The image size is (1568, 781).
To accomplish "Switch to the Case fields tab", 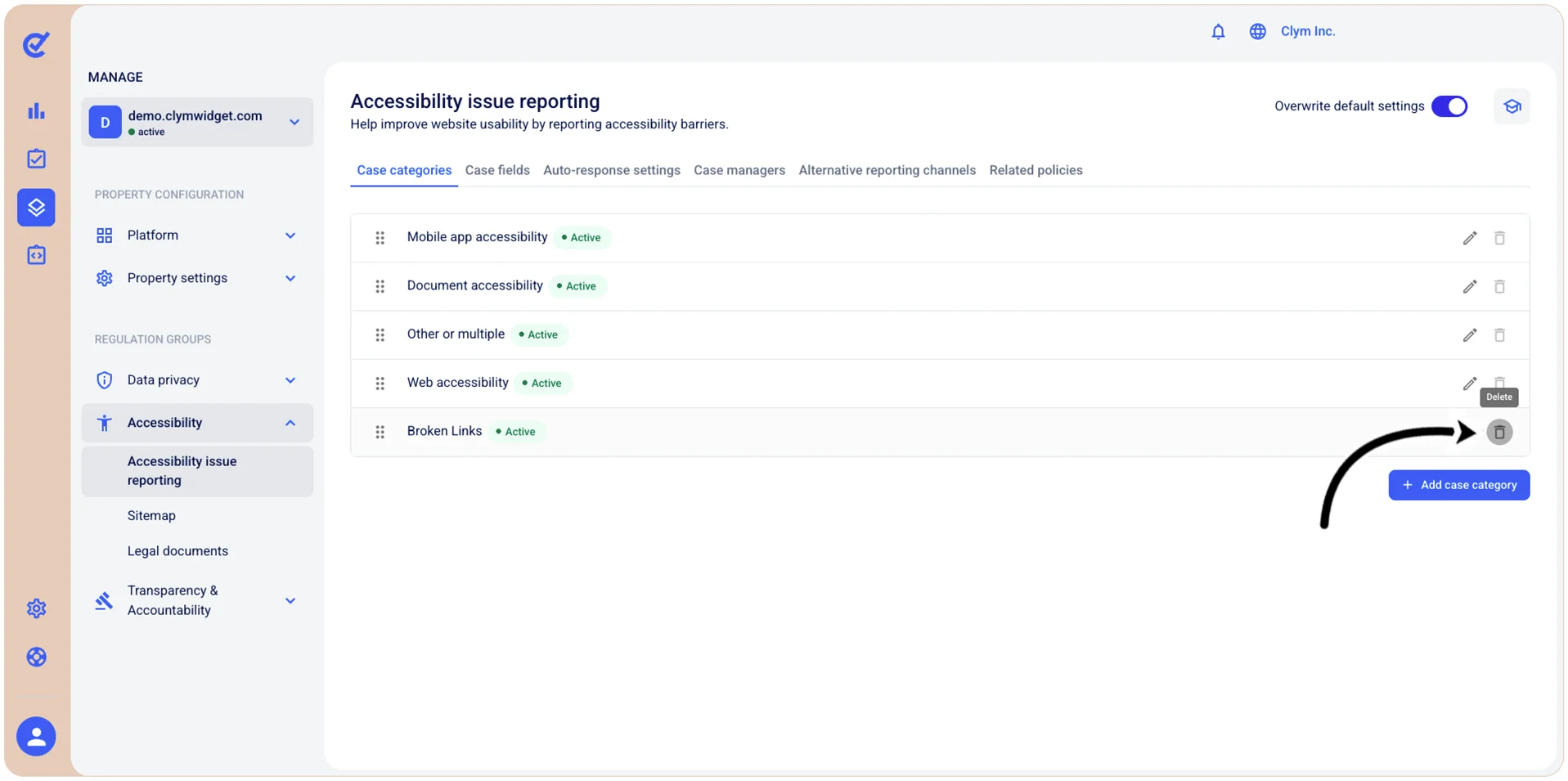I will 497,170.
